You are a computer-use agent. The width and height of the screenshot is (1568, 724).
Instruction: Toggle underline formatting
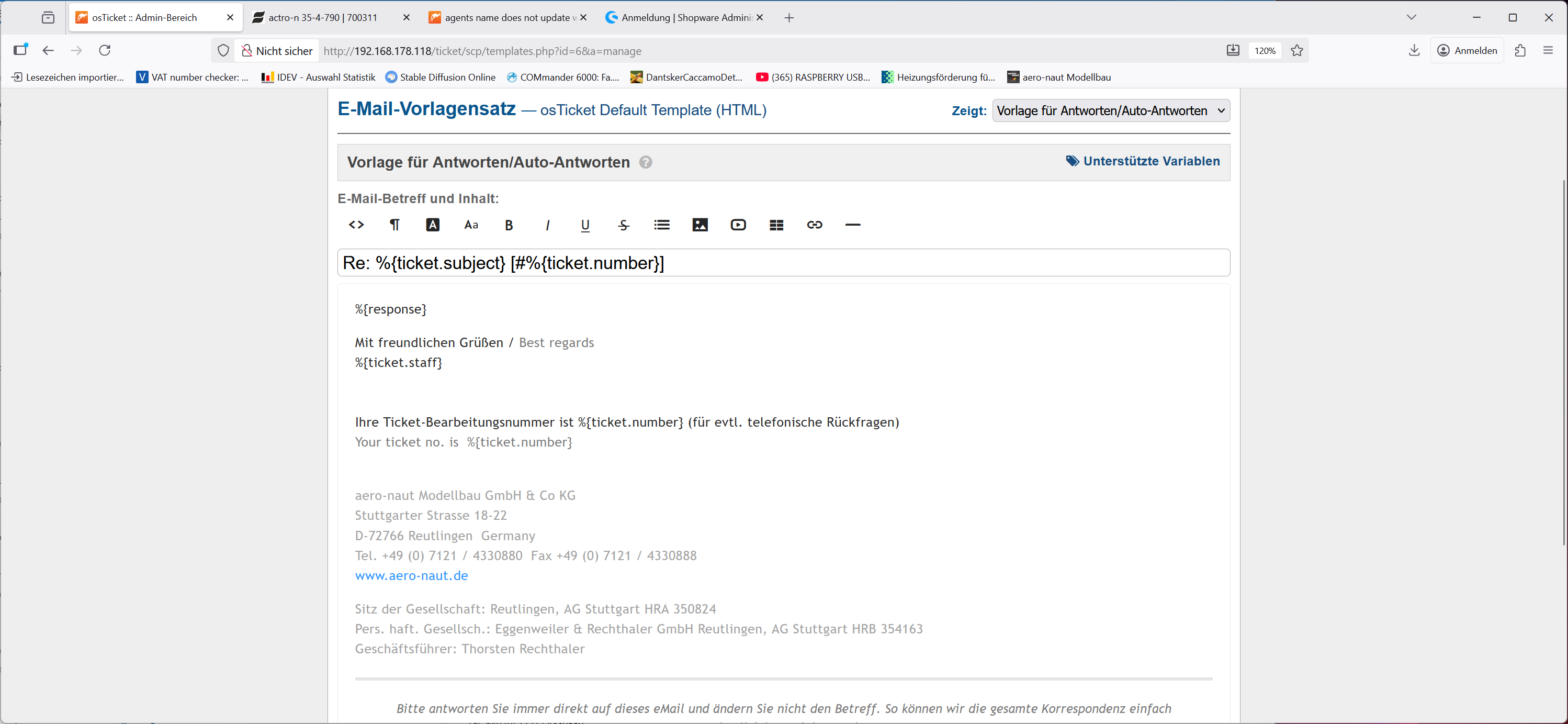(585, 225)
